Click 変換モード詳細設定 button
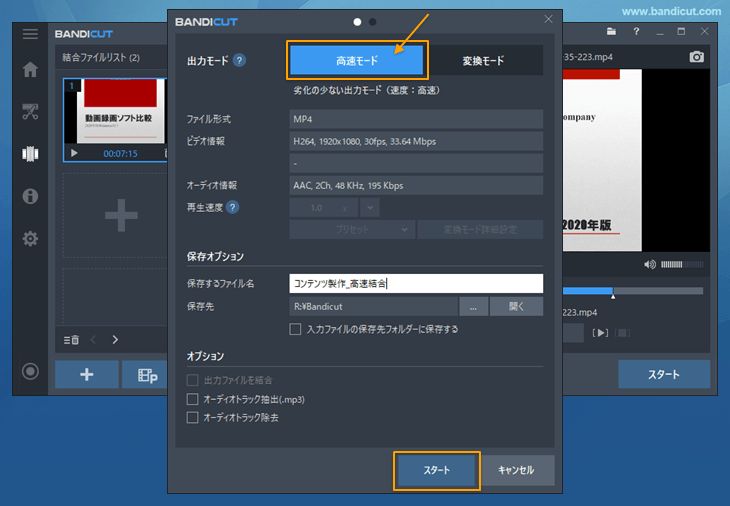The width and height of the screenshot is (730, 506). pos(480,229)
